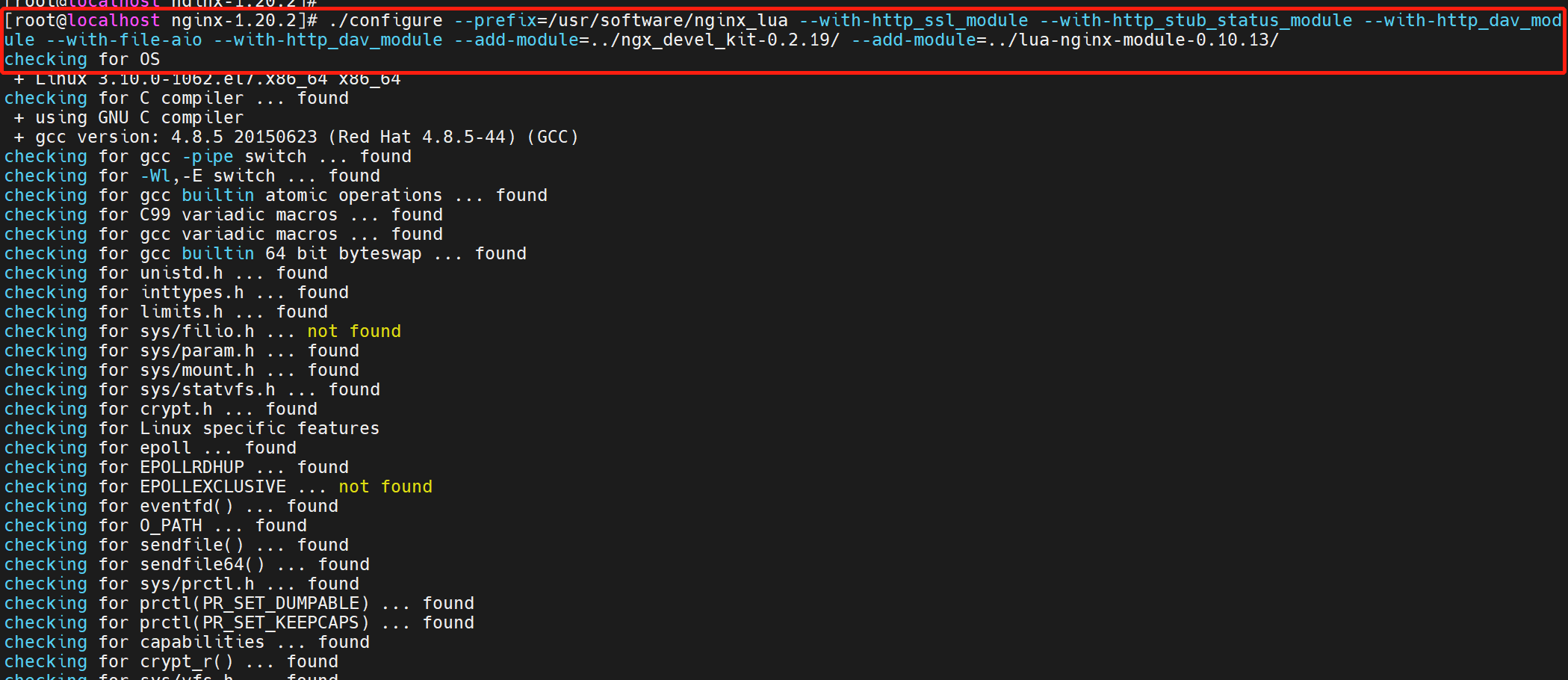Screen dimensions: 1568x680
Task: Click 'not found' after EPOLLEXCLUSIVE
Action: click(385, 487)
